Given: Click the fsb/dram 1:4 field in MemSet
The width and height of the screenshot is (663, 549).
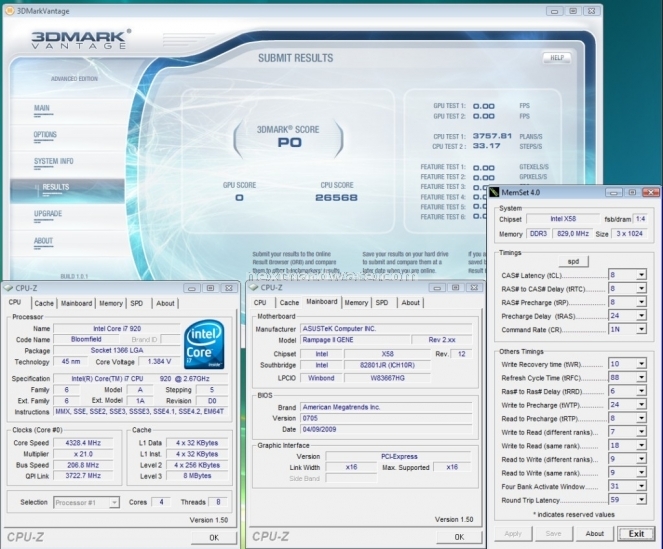Looking at the screenshot, I should [x=640, y=219].
